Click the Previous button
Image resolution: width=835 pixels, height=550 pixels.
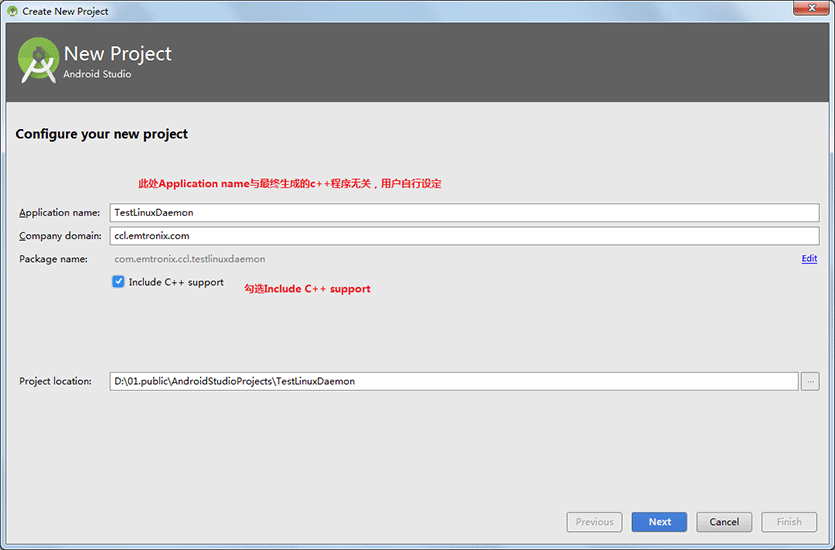click(x=594, y=522)
